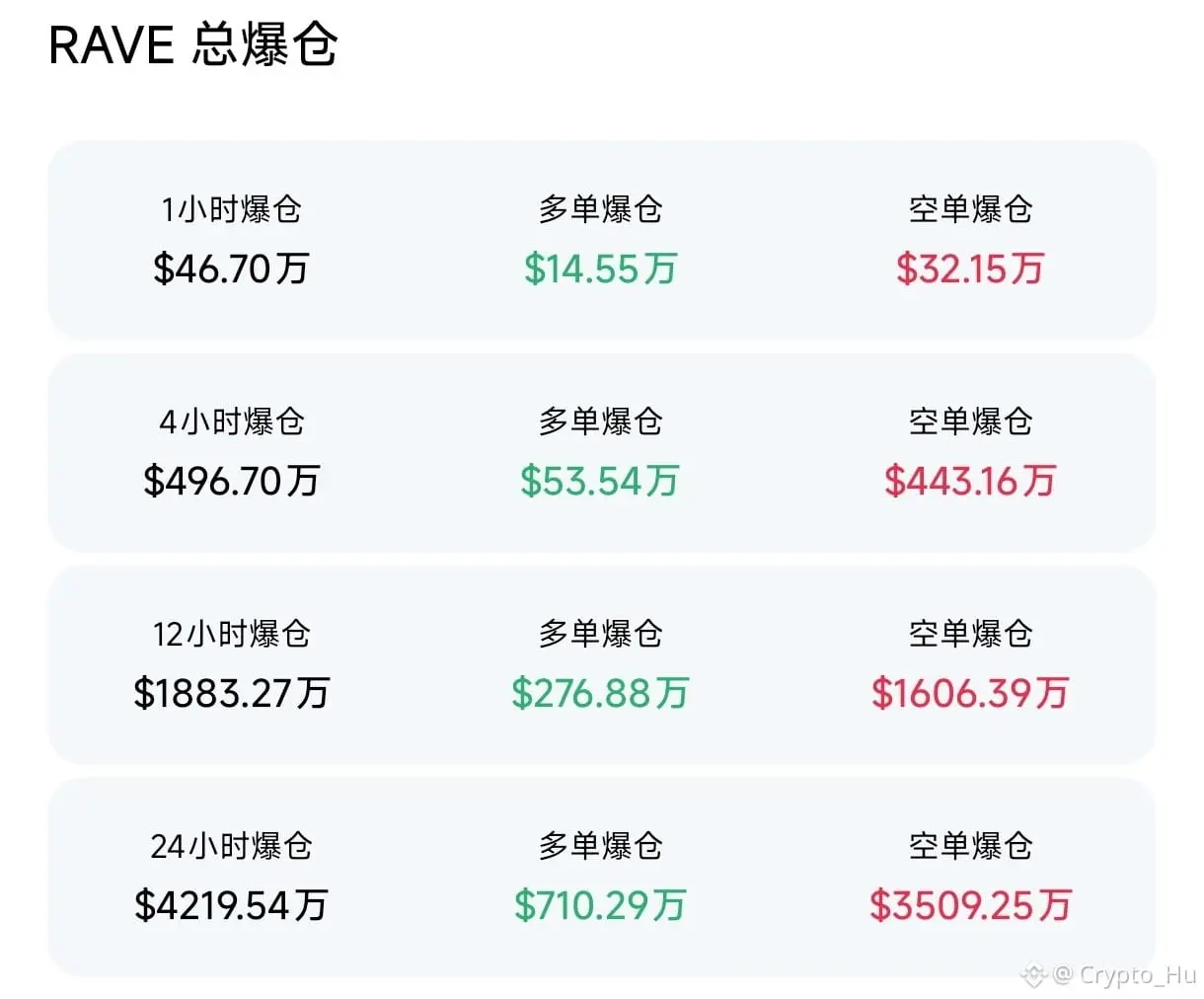Image resolution: width=1204 pixels, height=999 pixels.
Task: Click the @Crypto_Hu watermark text
Action: [x=1124, y=975]
